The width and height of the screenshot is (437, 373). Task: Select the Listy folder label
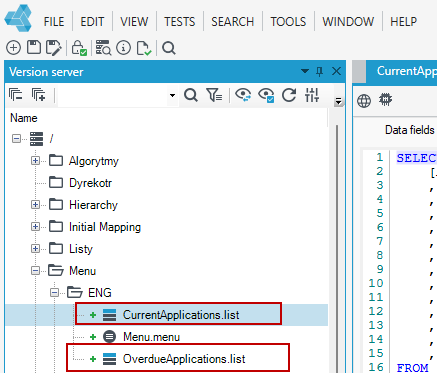coord(81,249)
